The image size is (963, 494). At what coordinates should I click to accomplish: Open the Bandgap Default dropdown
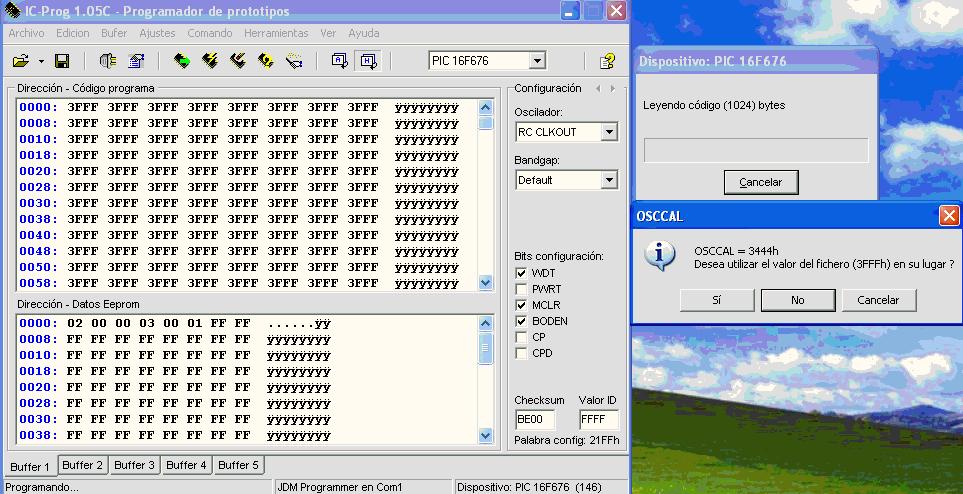(x=609, y=180)
